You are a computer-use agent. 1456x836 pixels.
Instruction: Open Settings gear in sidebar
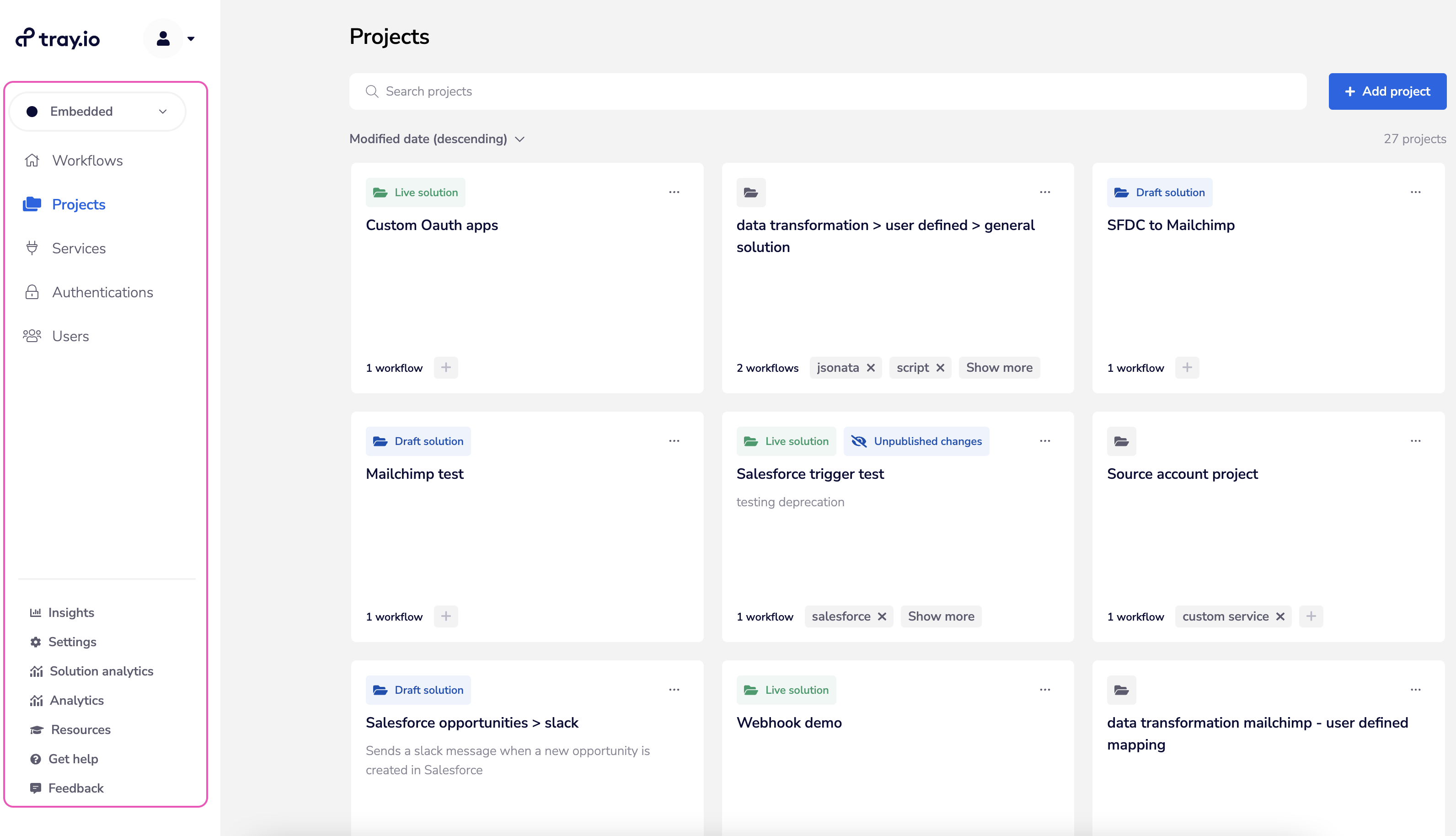(36, 642)
